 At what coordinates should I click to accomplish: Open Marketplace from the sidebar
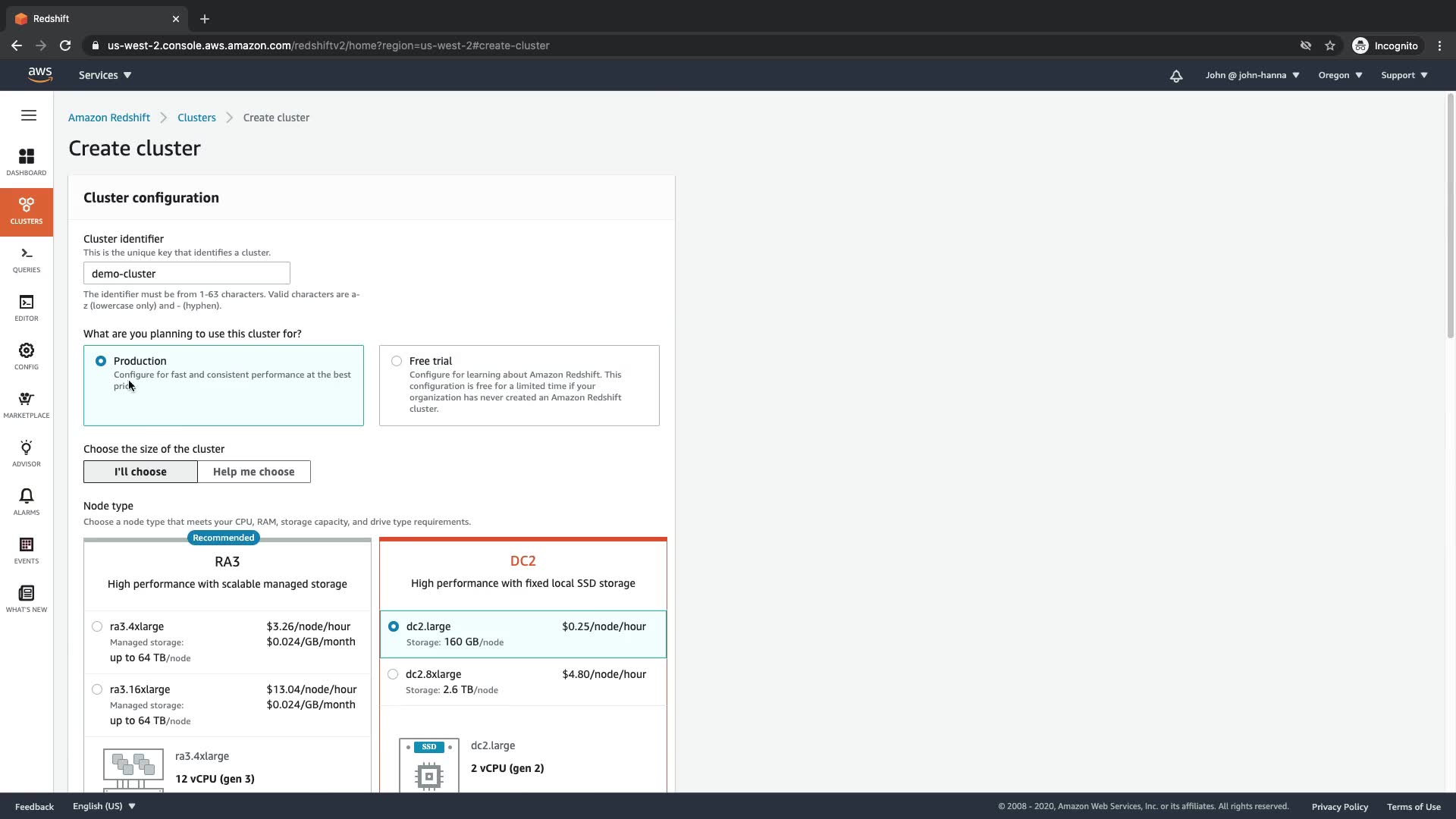coord(27,404)
